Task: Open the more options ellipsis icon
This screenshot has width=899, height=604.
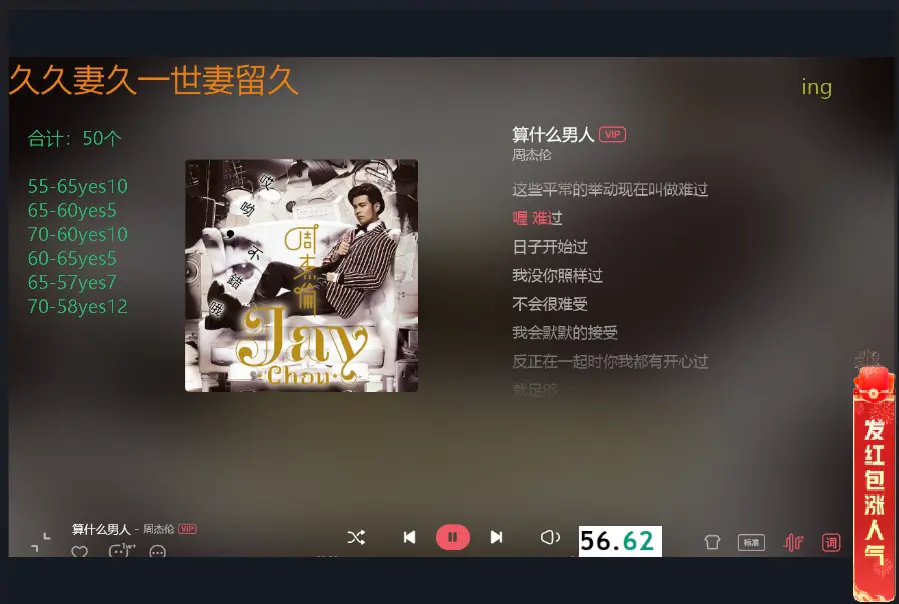Action: click(158, 552)
